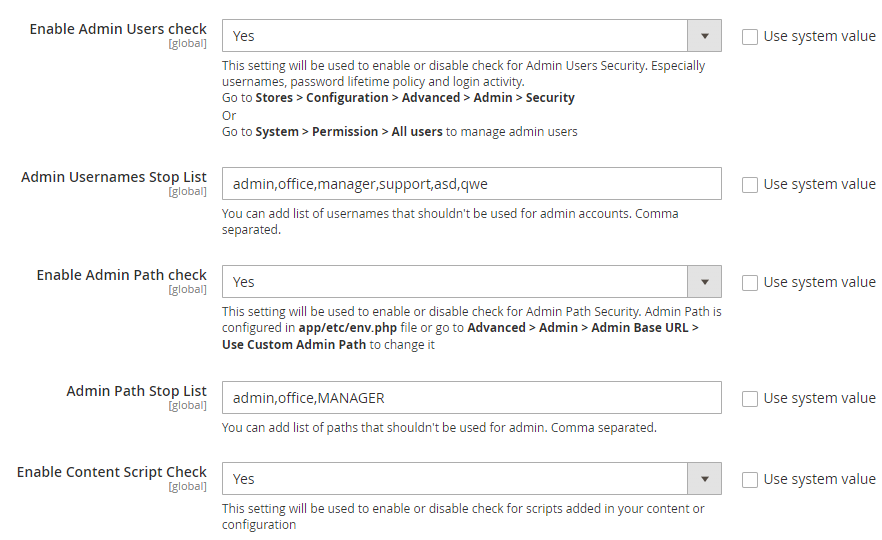Click arrow icon of Enable Admin Users check

[x=704, y=36]
